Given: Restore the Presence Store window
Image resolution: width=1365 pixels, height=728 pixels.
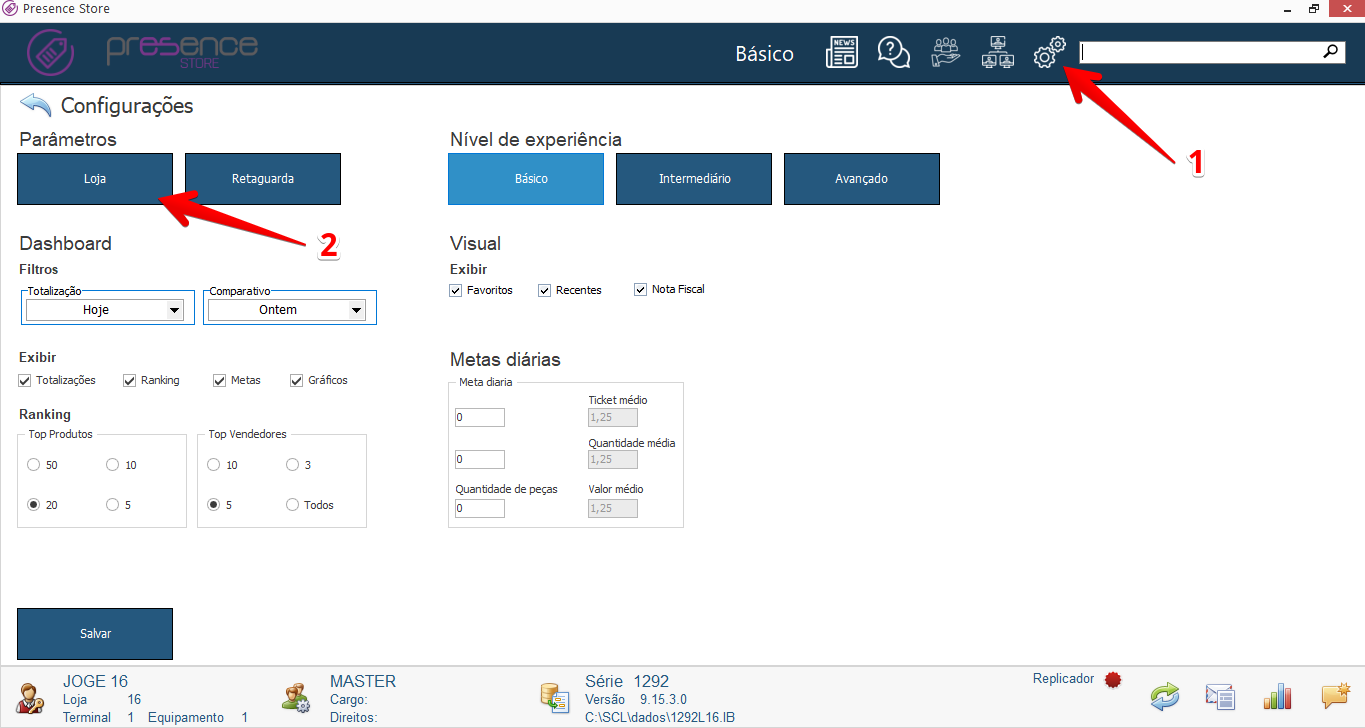Looking at the screenshot, I should point(1314,9).
